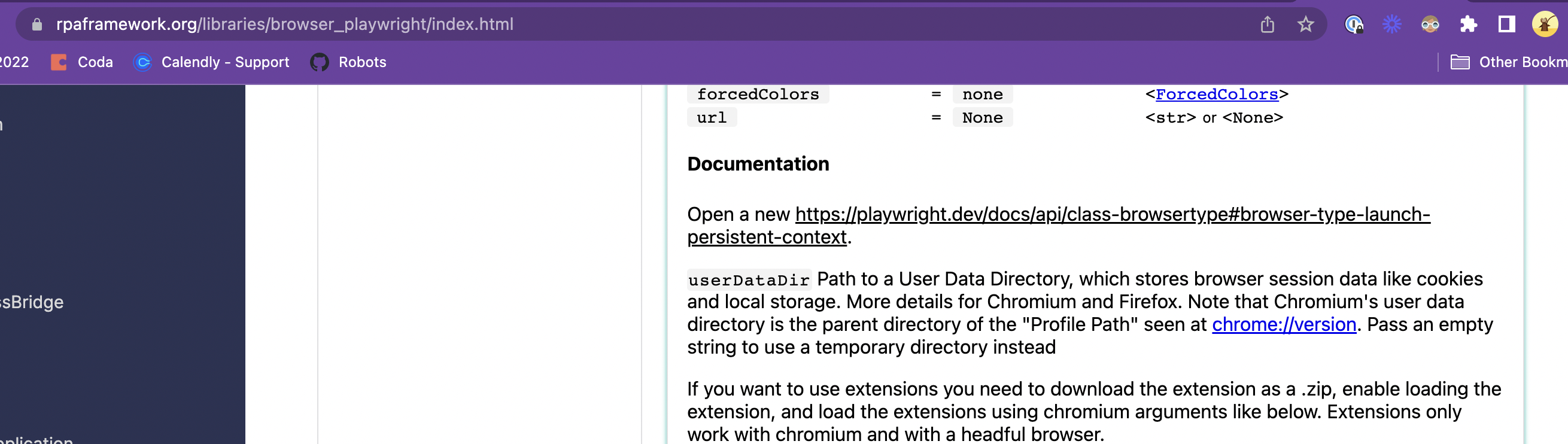Select the sBridge entry in the sidebar
Image resolution: width=1568 pixels, height=444 pixels.
32,302
